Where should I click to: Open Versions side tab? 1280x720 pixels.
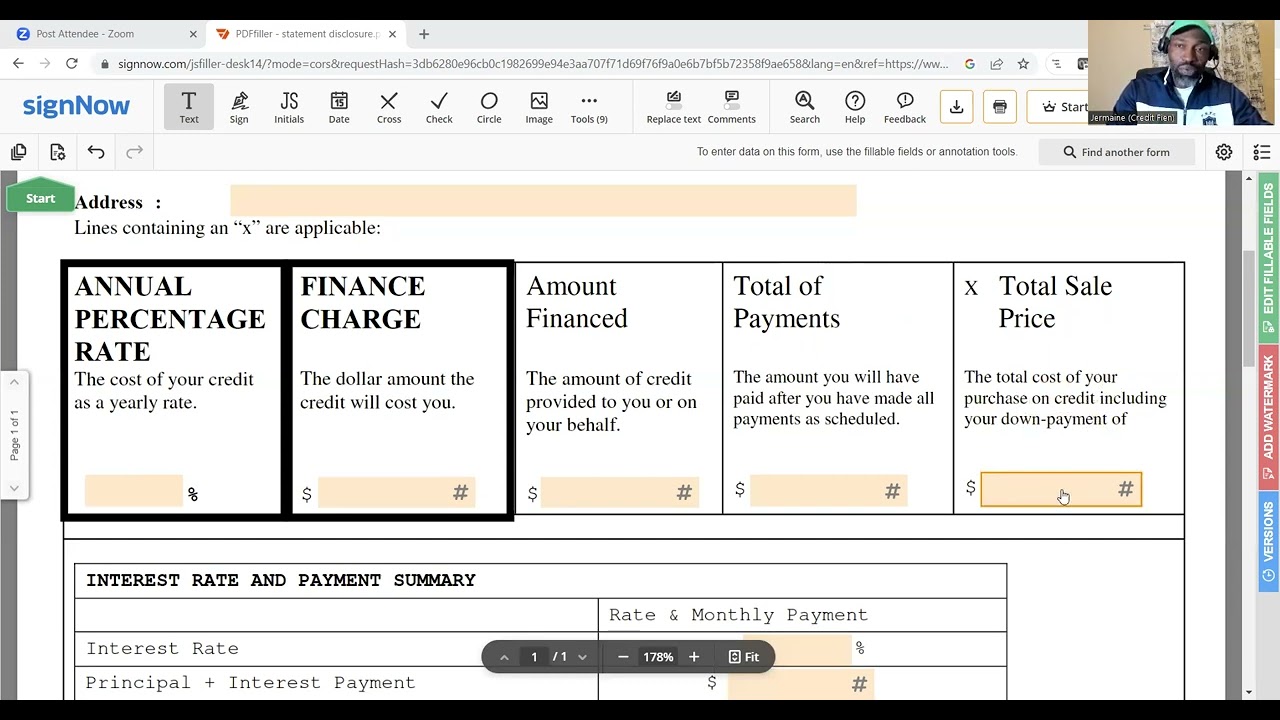(1268, 543)
